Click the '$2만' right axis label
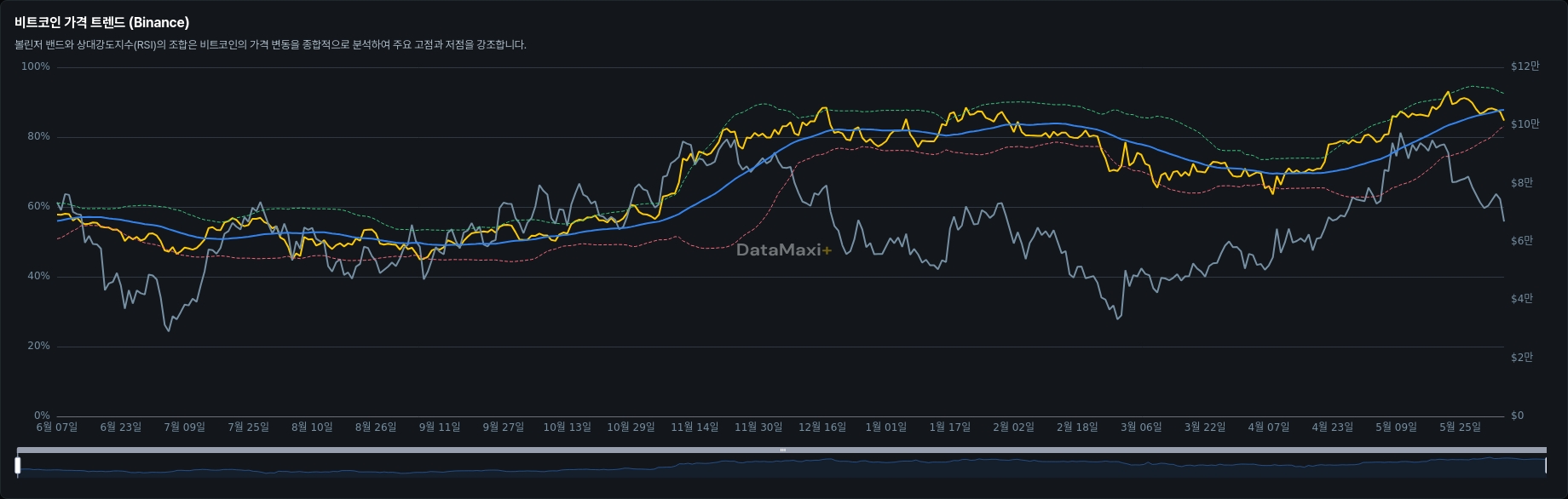 (1522, 358)
